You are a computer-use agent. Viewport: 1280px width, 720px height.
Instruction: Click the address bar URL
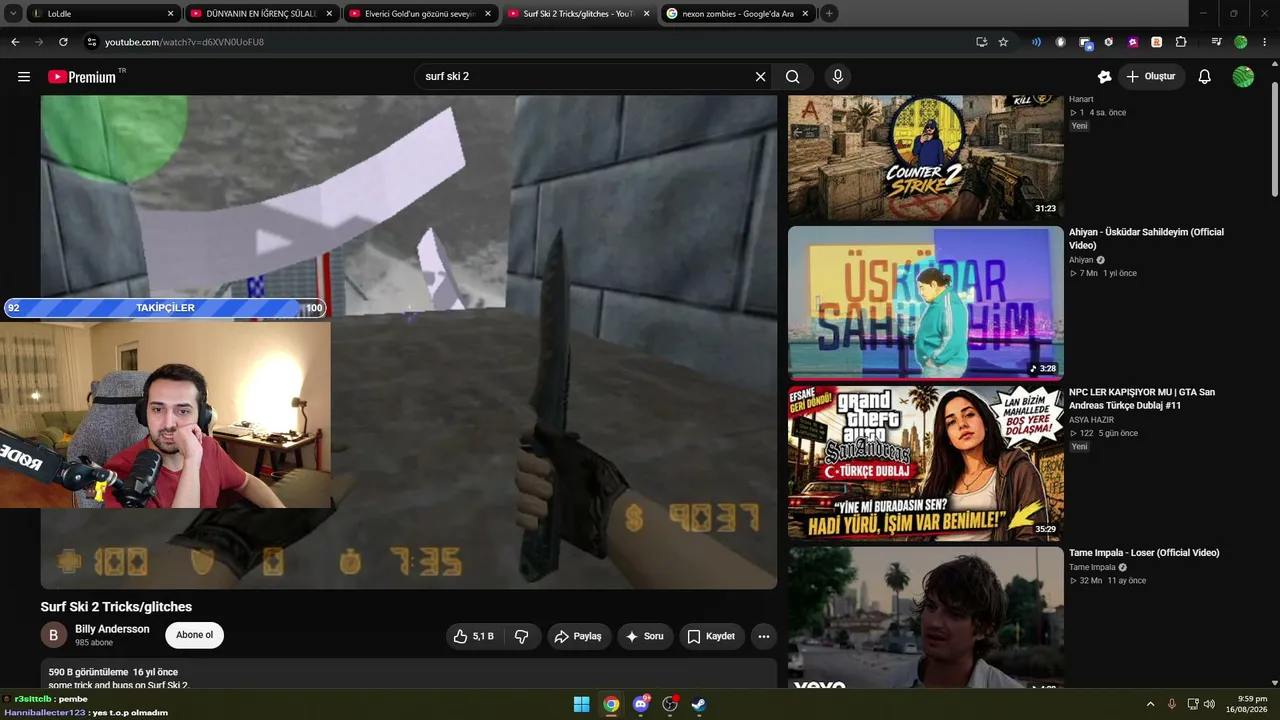coord(185,42)
